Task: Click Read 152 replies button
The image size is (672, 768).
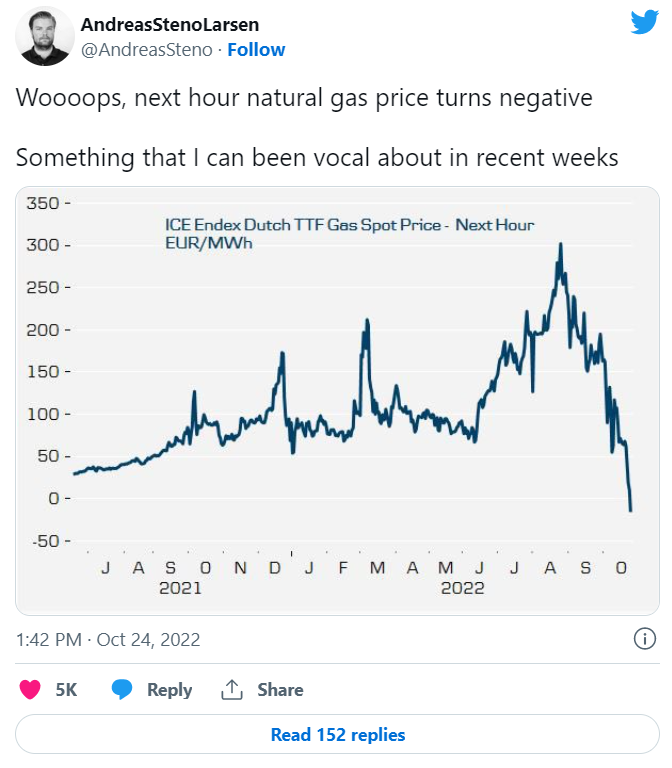Action: tap(337, 734)
